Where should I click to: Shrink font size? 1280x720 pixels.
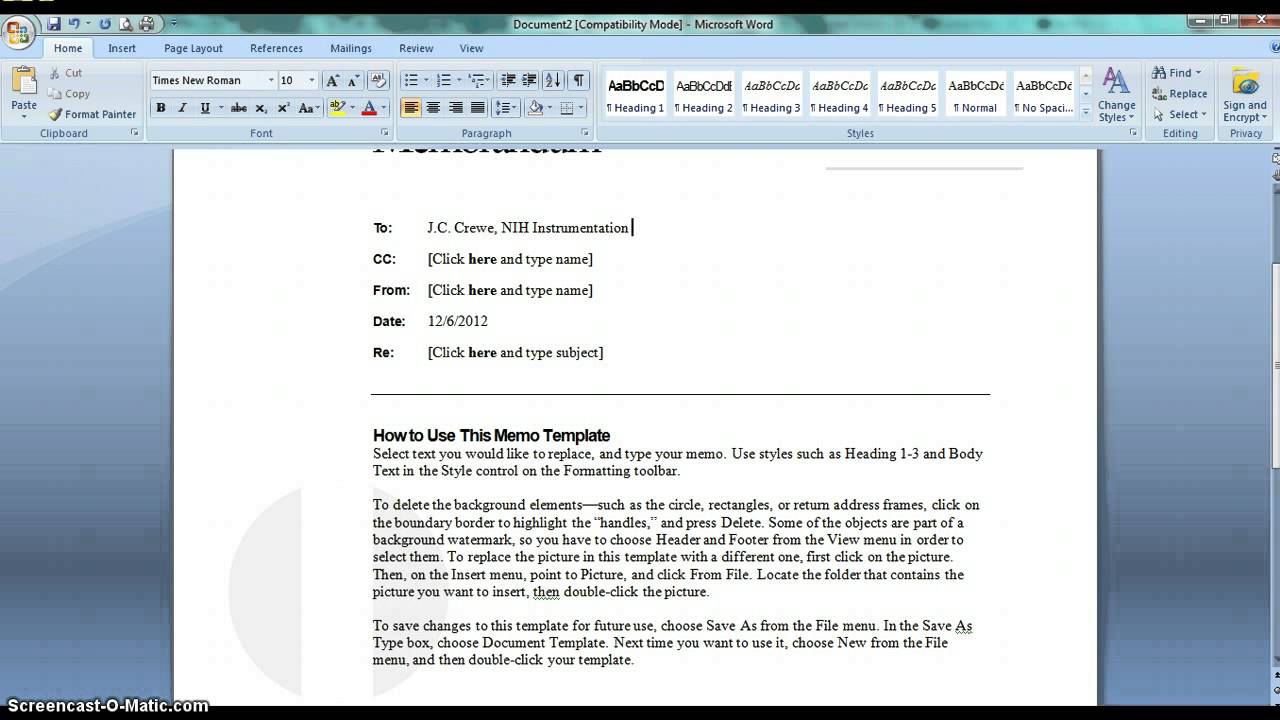[354, 81]
